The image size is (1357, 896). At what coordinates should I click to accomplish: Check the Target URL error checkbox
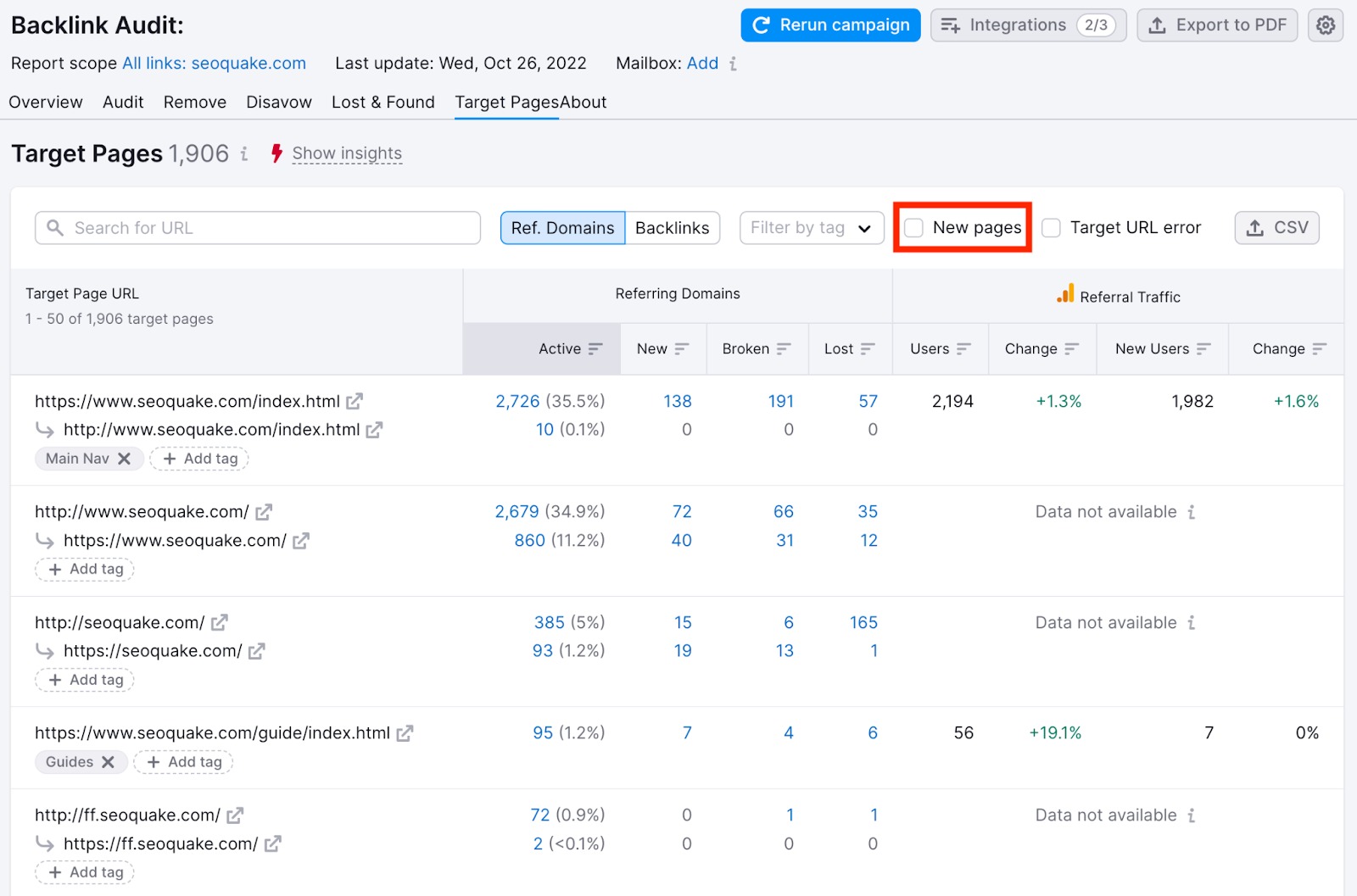pyautogui.click(x=1051, y=227)
